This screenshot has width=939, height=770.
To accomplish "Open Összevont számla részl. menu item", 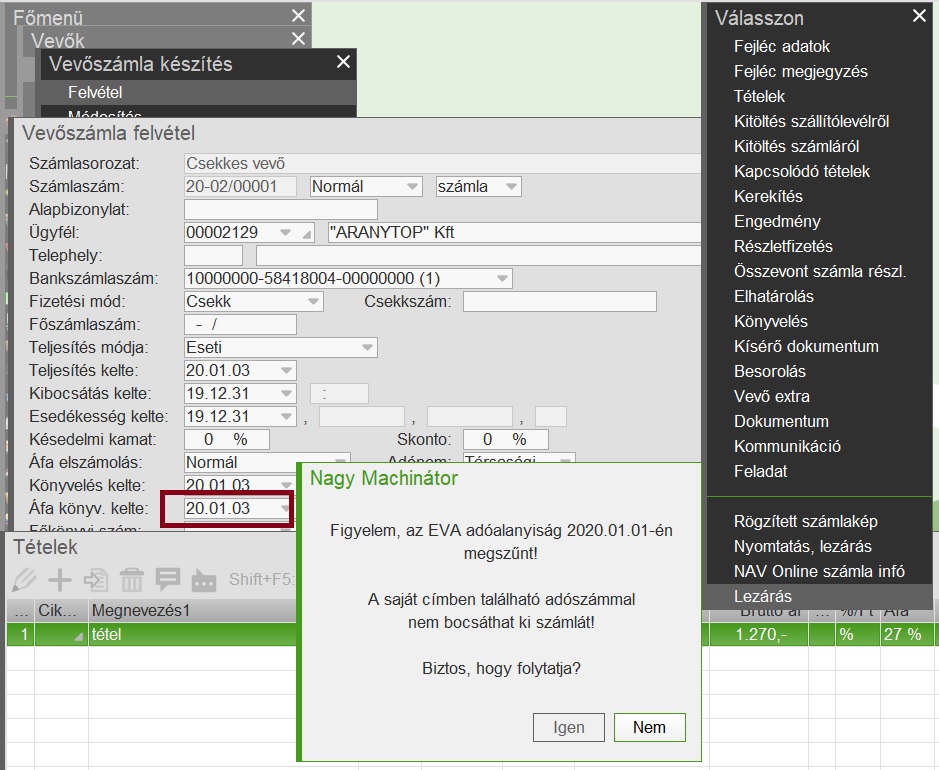I will [x=820, y=271].
